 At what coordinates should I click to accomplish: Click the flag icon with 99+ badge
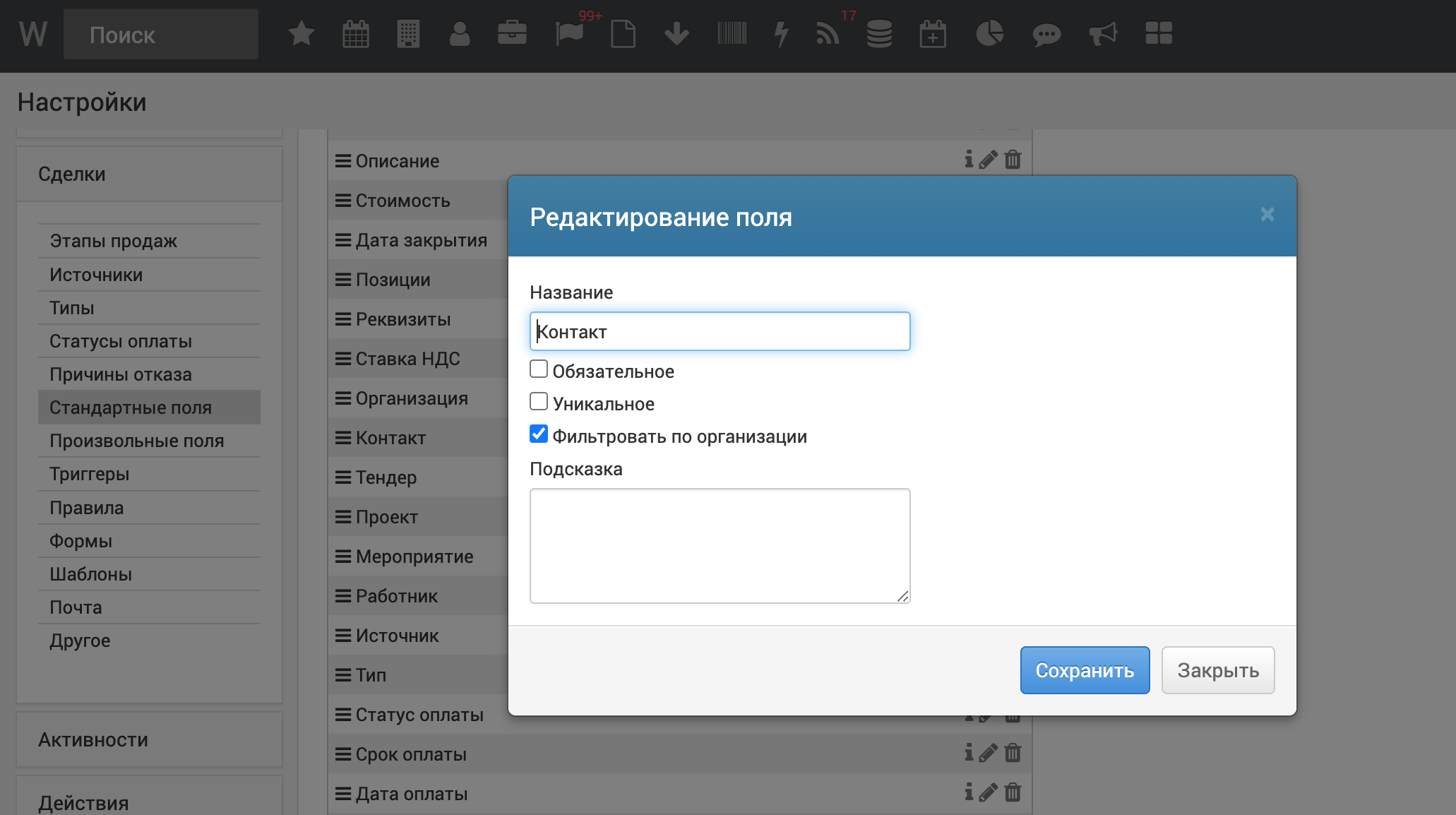569,33
